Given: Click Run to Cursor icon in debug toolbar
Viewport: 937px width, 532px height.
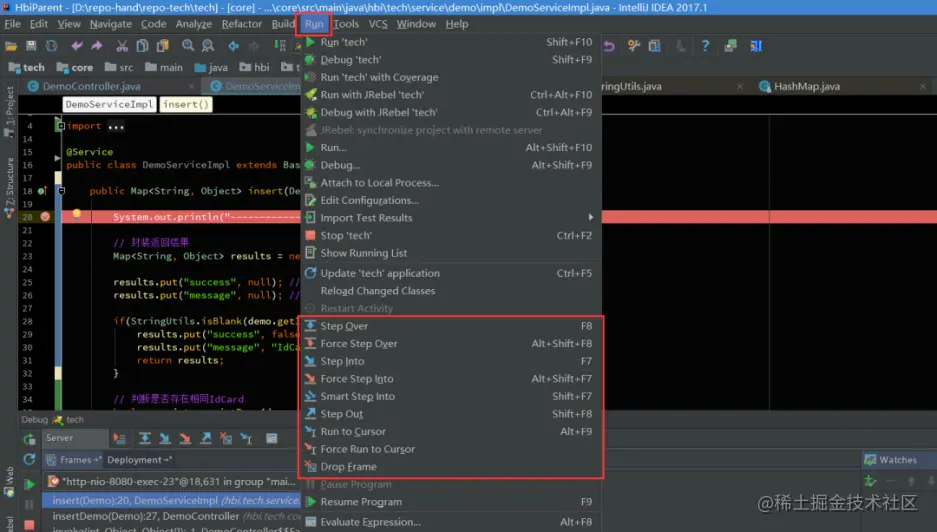Looking at the screenshot, I should click(x=246, y=439).
